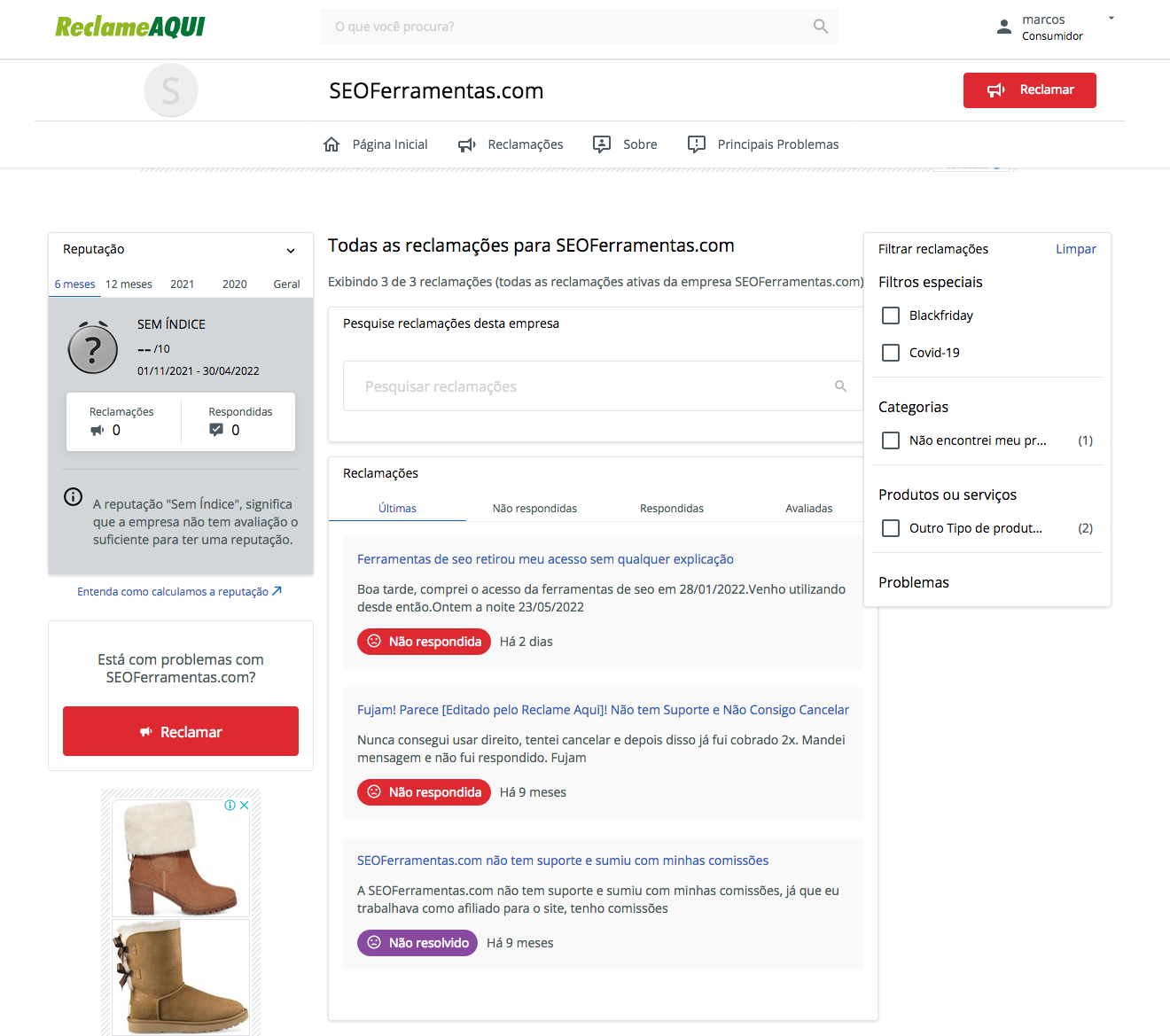The image size is (1170, 1036).
Task: Select the 2021 reputation tab
Action: pos(183,284)
